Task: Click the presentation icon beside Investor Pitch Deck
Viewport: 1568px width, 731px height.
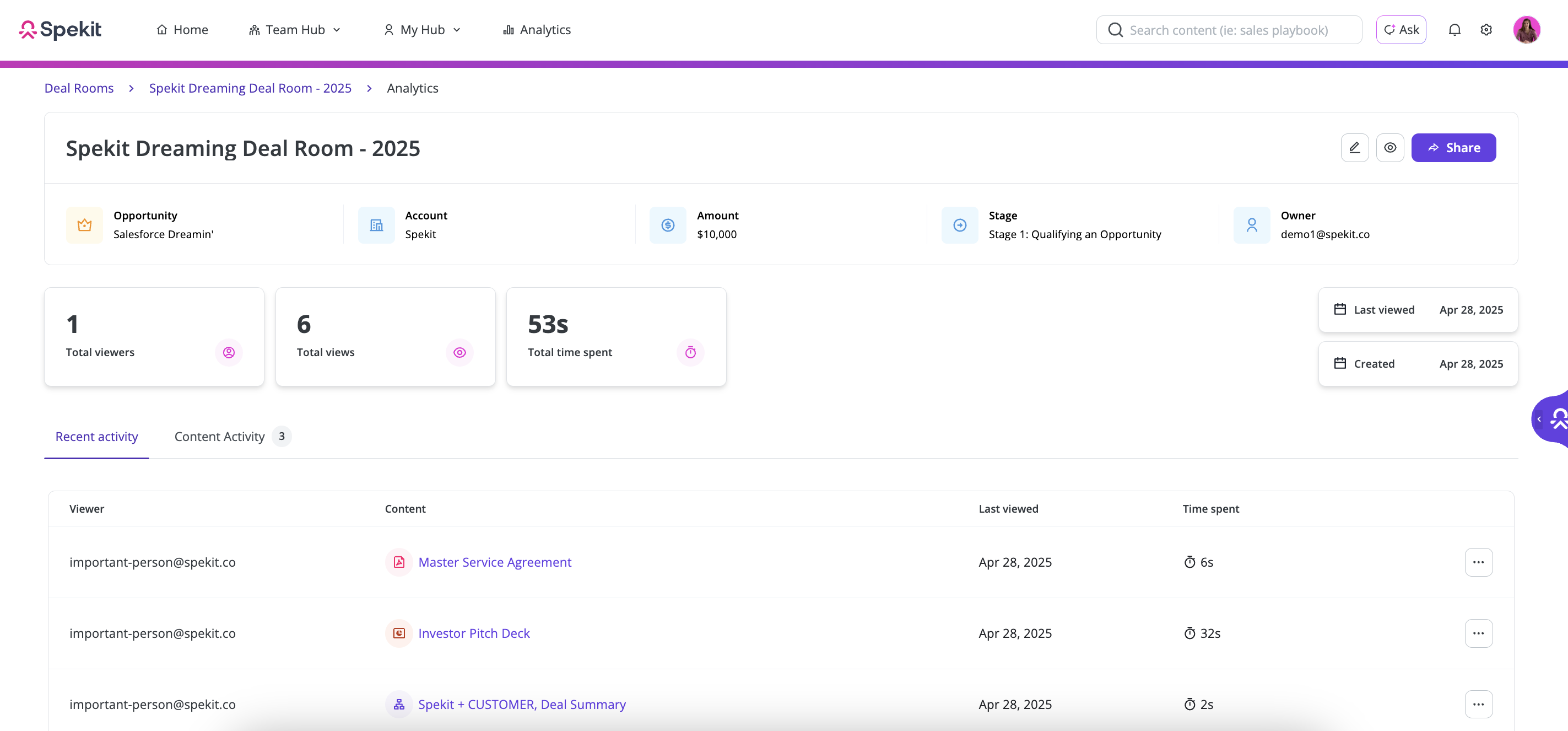Action: [x=399, y=633]
